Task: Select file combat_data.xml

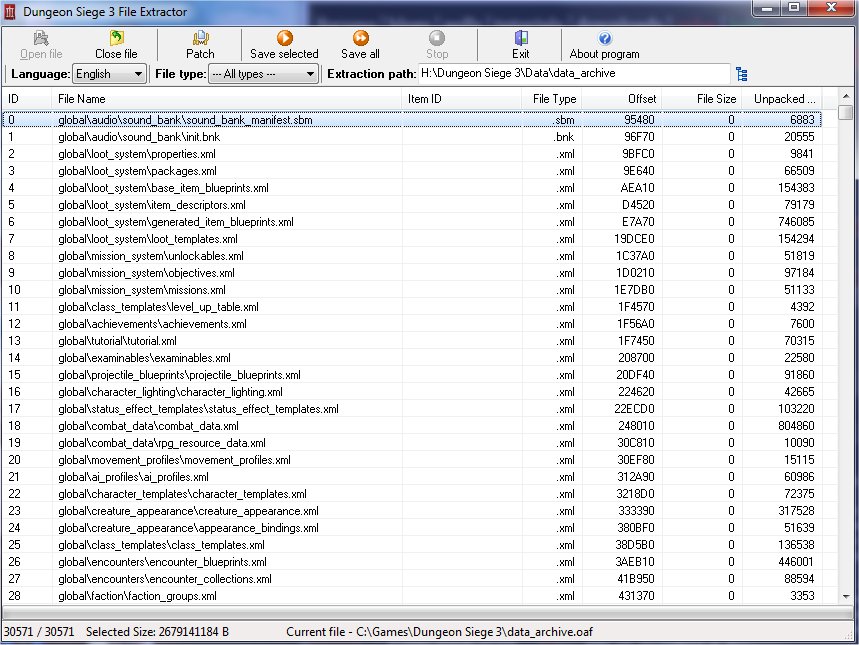Action: click(x=412, y=426)
